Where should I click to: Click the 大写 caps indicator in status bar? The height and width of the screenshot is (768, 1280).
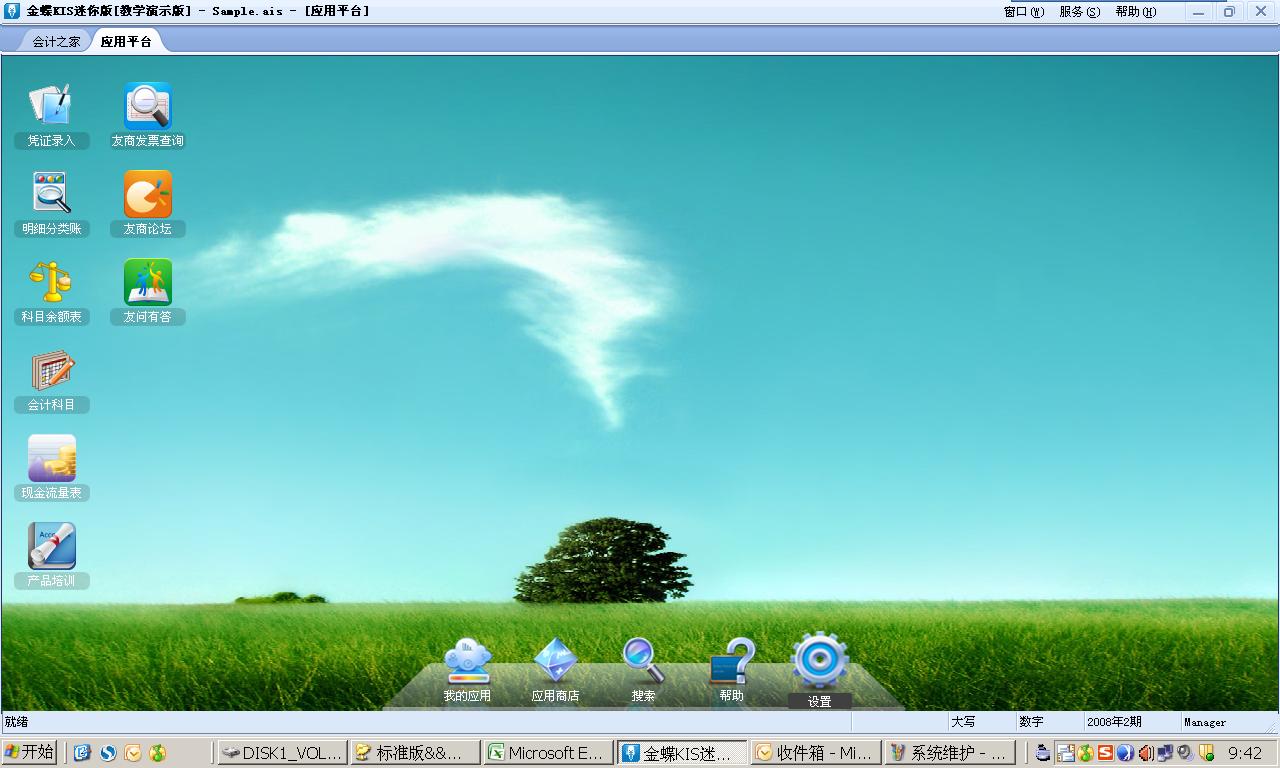click(x=963, y=721)
